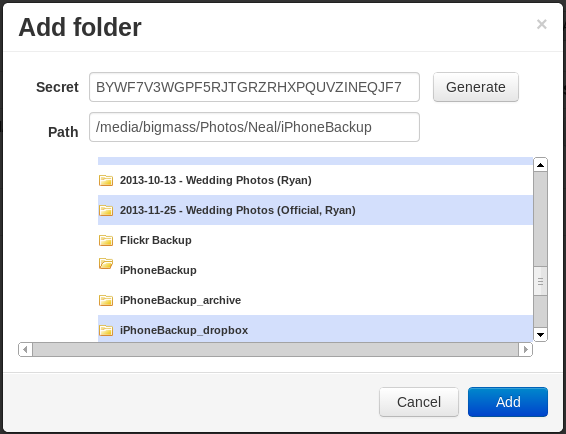Click the horizontal scrollbar right arrow
566x434 pixels.
526,350
